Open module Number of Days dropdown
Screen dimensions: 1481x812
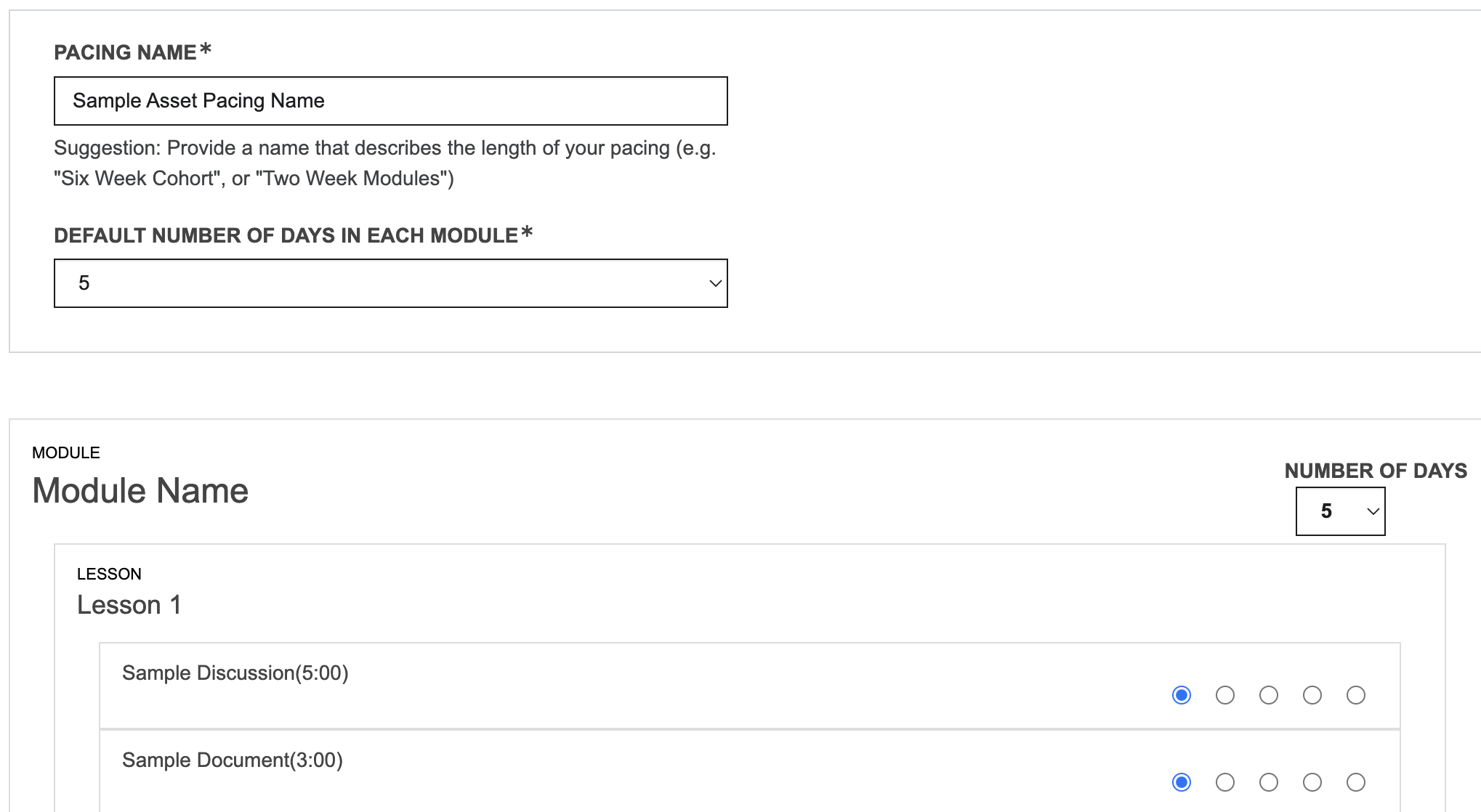1340,511
